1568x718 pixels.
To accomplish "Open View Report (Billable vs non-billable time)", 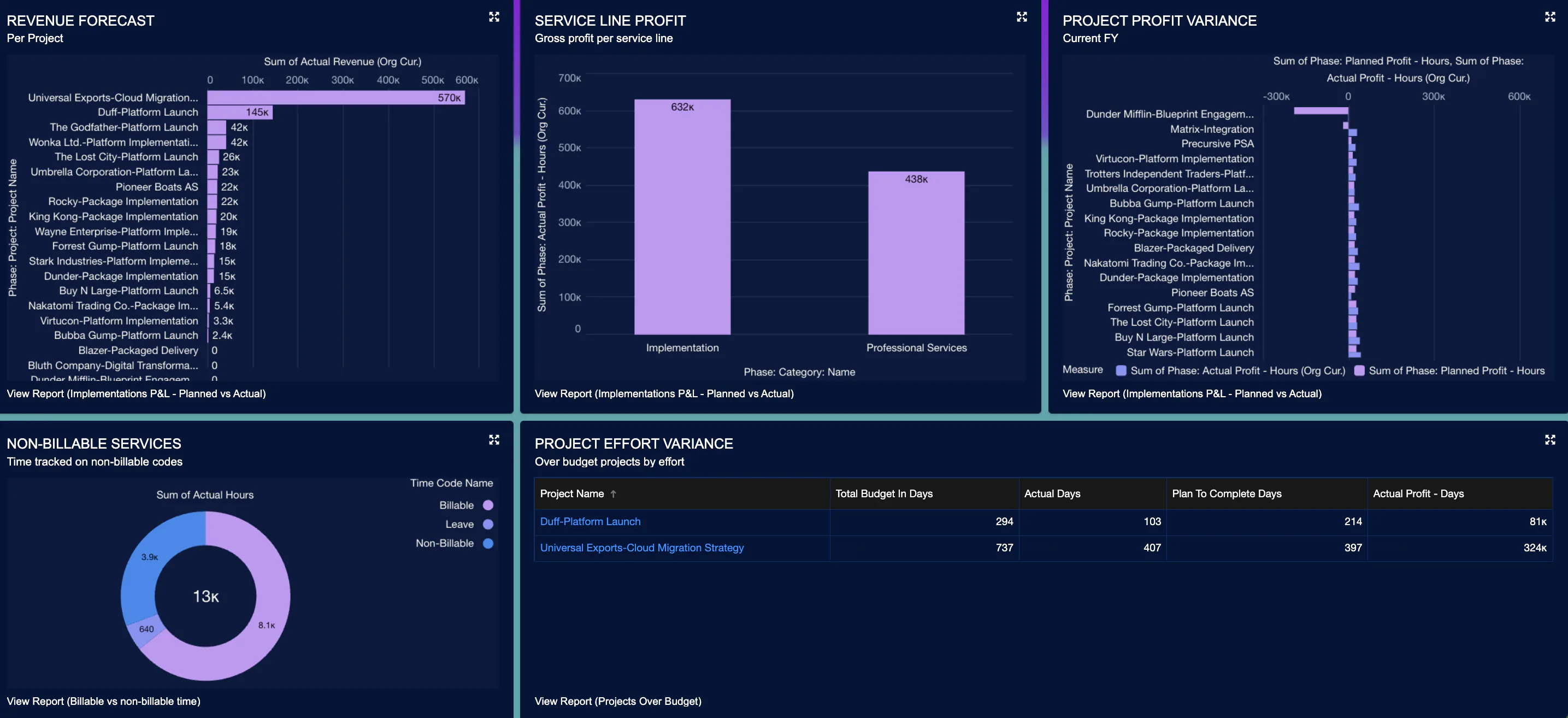I will (103, 701).
